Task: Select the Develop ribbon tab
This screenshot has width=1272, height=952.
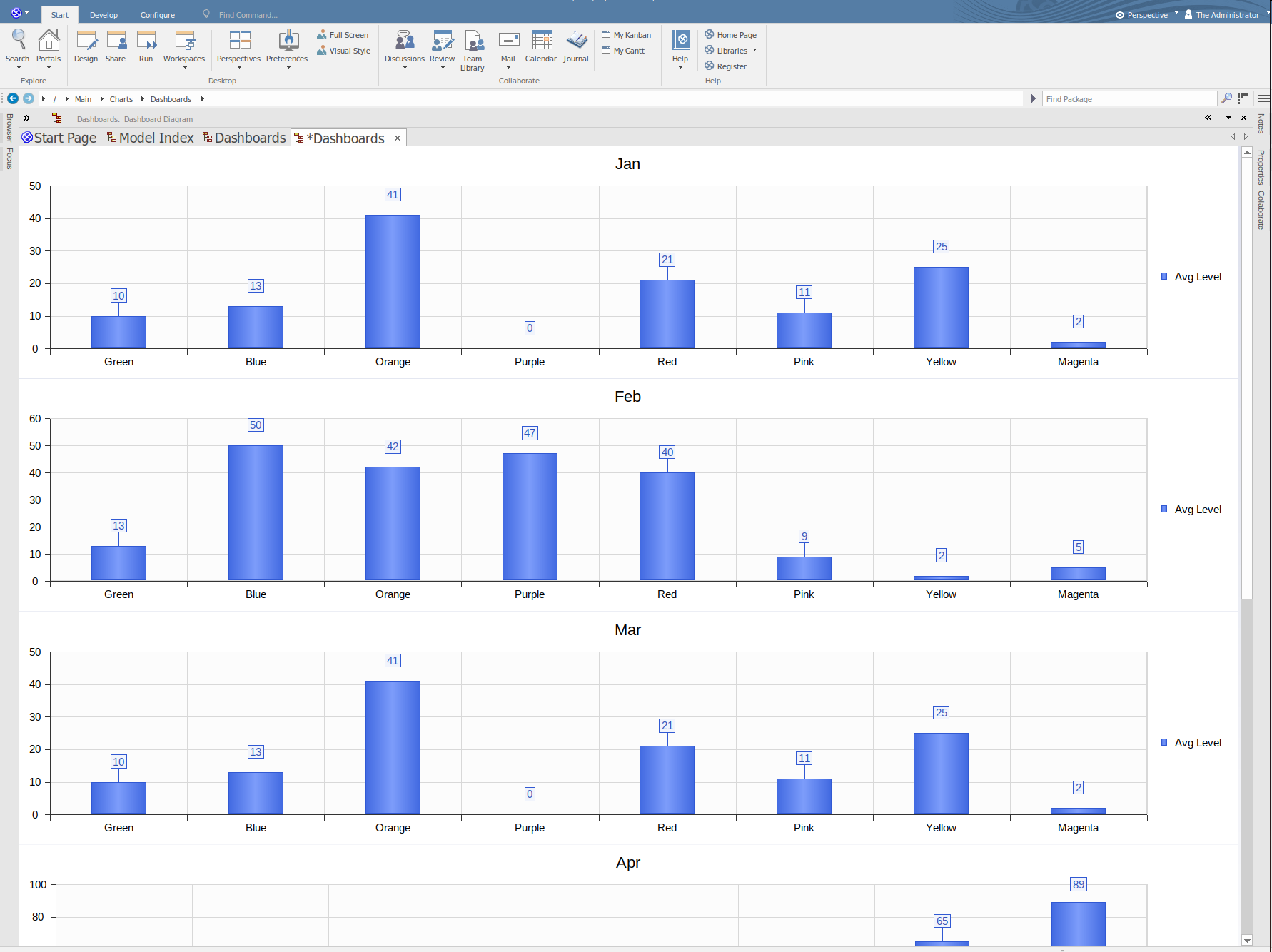Action: 104,15
